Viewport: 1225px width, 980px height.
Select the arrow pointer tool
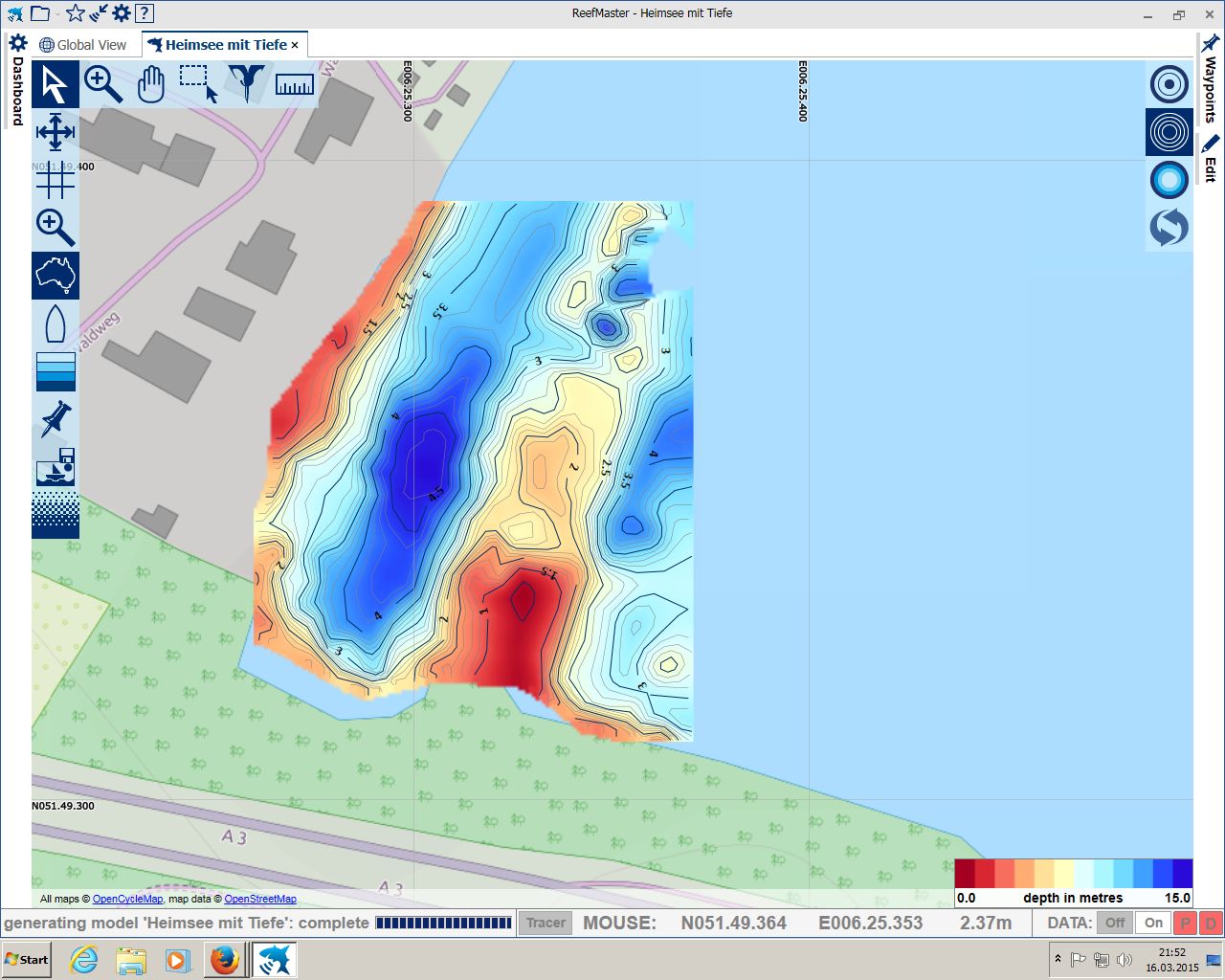56,85
